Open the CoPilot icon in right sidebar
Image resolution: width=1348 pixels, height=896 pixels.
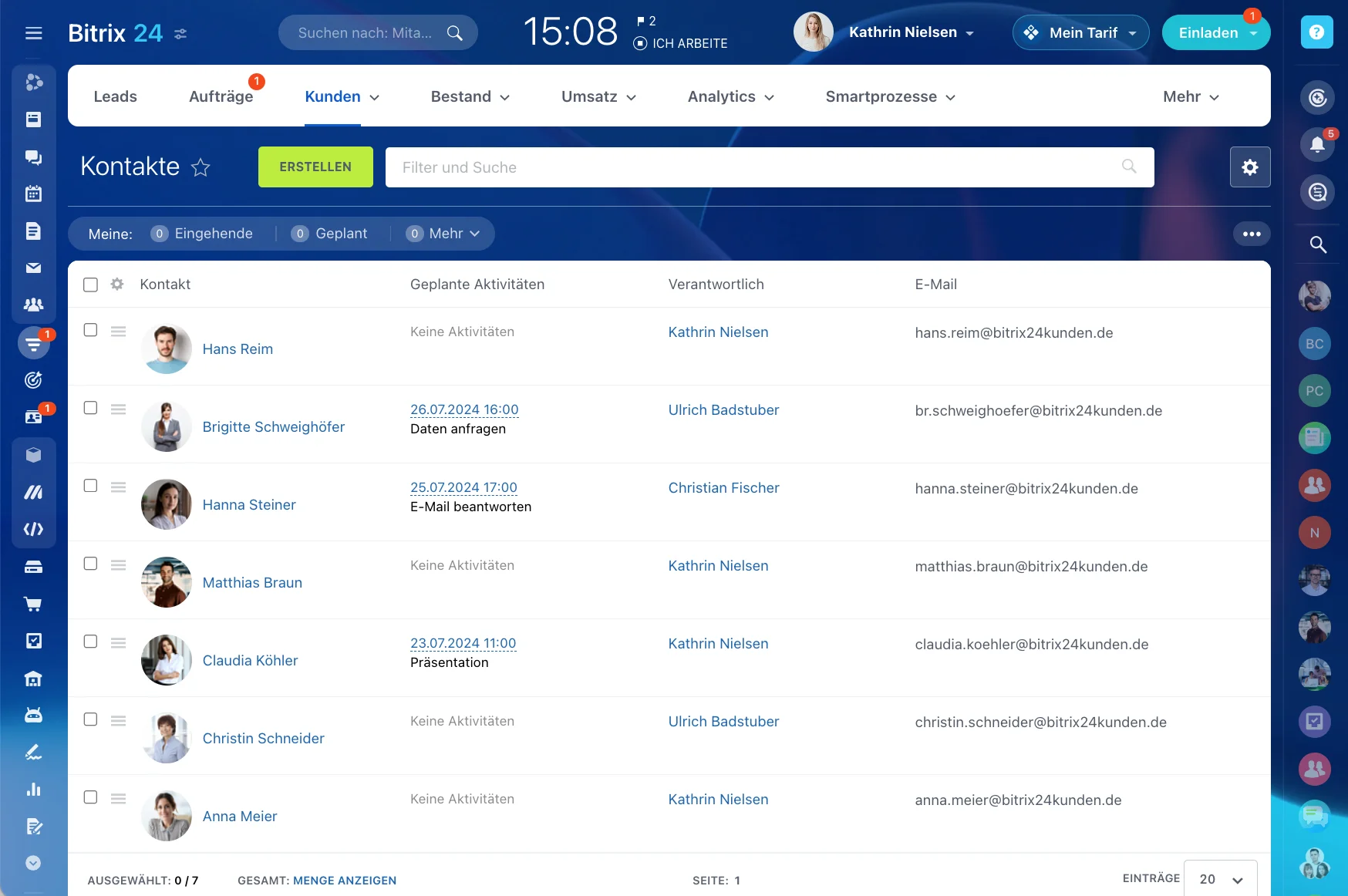point(1319,98)
